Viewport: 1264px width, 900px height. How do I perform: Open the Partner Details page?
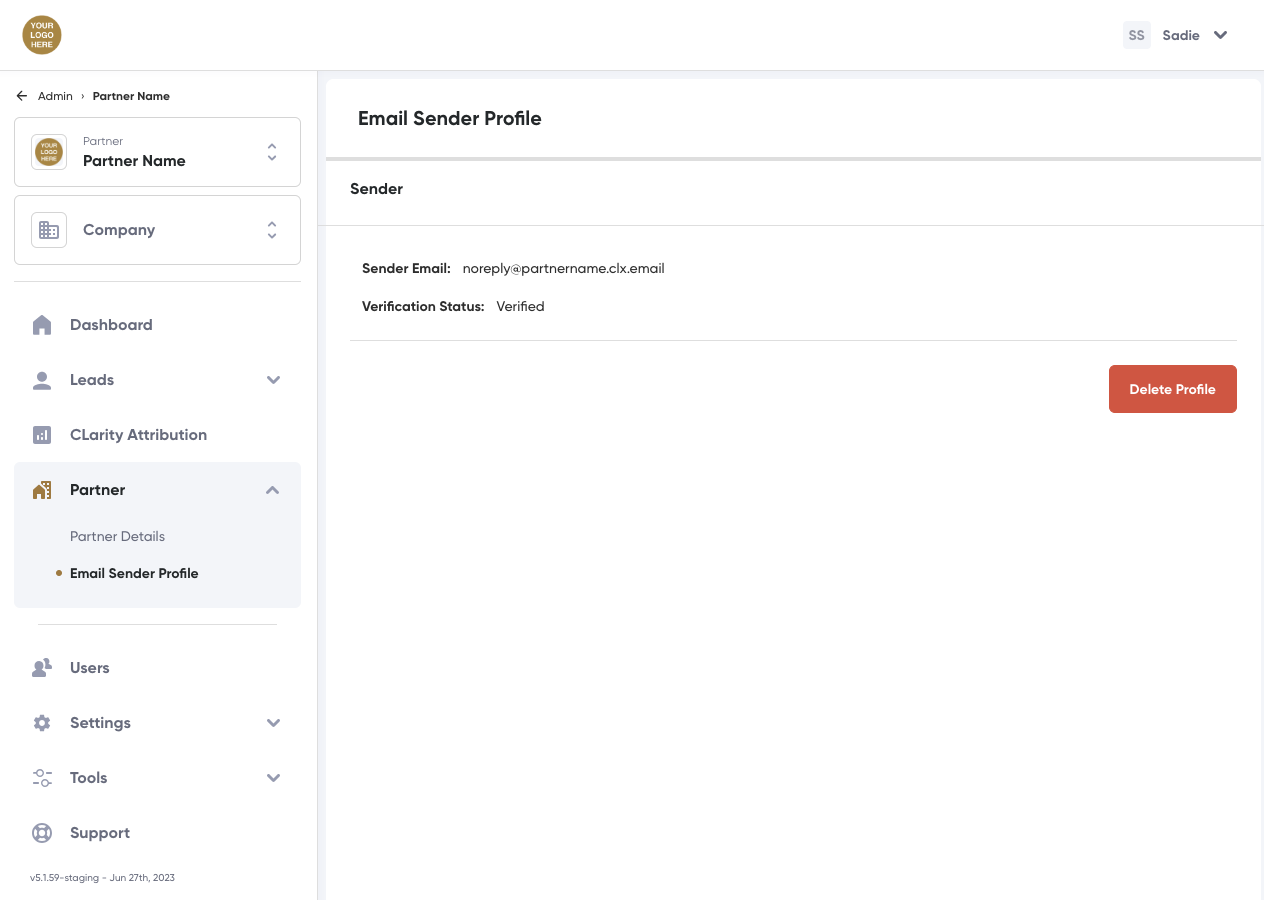coord(117,536)
